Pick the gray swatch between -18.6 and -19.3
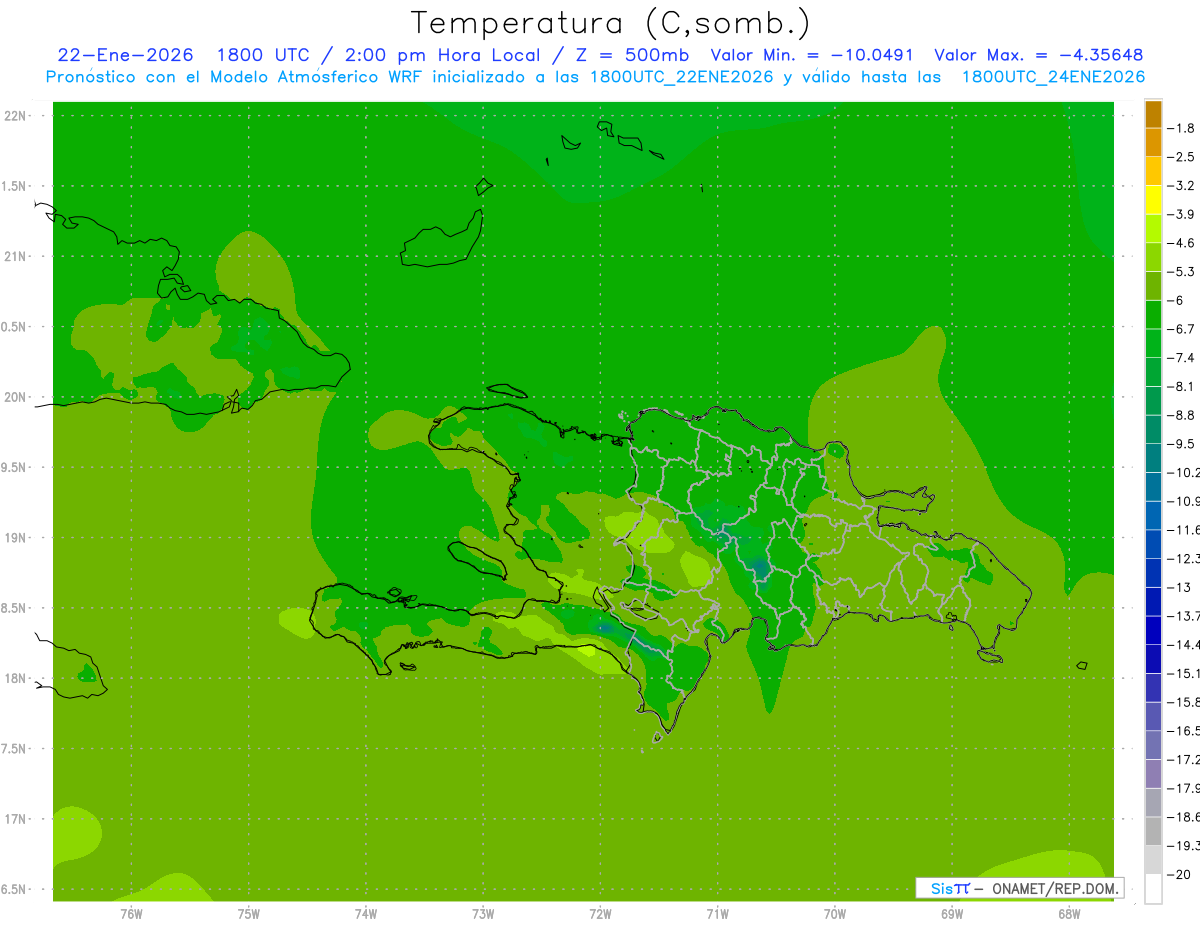This screenshot has height=927, width=1200. tap(1153, 831)
